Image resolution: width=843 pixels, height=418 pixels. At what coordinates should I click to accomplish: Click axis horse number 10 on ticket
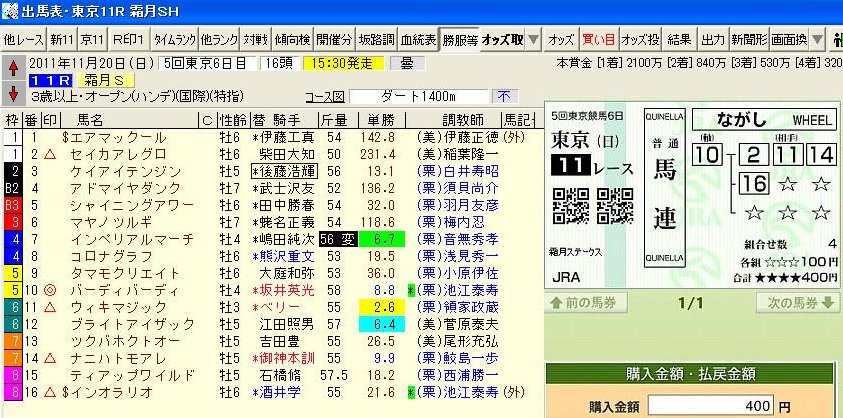[x=708, y=155]
